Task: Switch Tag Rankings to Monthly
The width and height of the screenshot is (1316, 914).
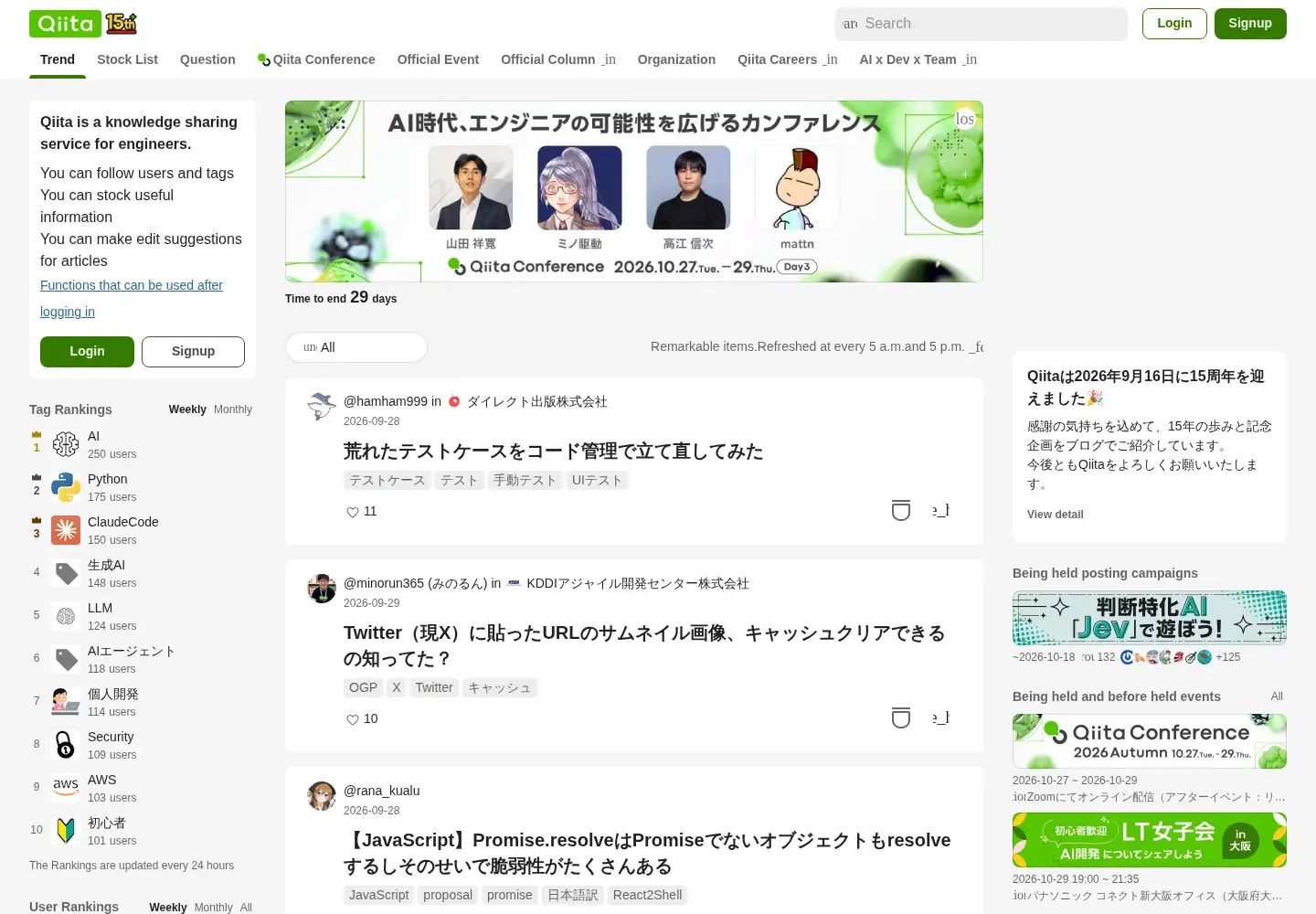Action: [233, 409]
